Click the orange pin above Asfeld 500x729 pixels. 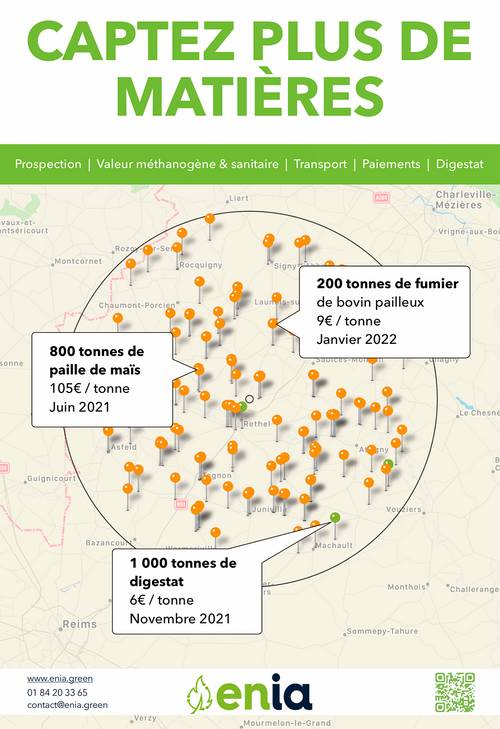point(108,431)
